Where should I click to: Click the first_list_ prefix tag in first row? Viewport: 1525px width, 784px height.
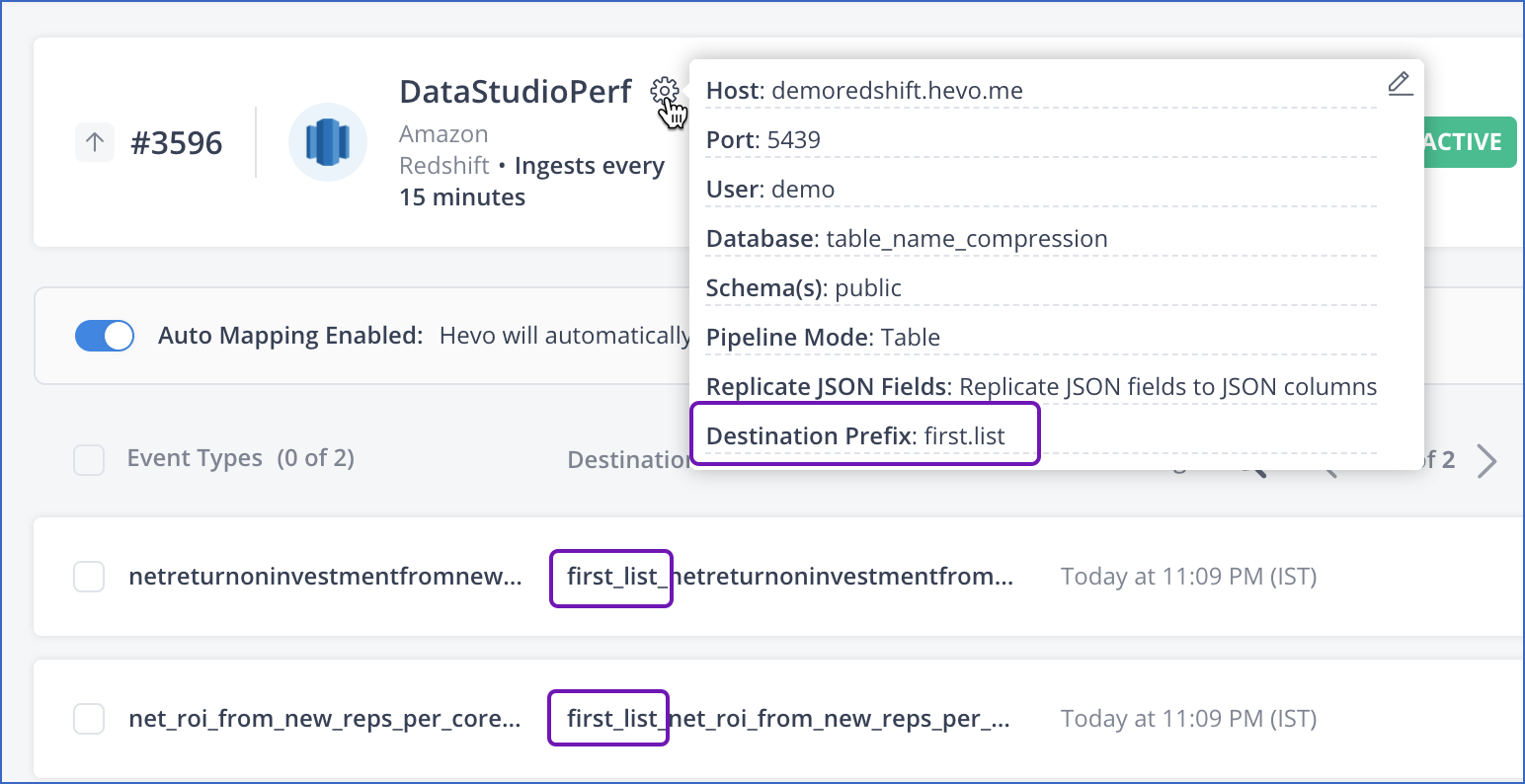tap(610, 577)
